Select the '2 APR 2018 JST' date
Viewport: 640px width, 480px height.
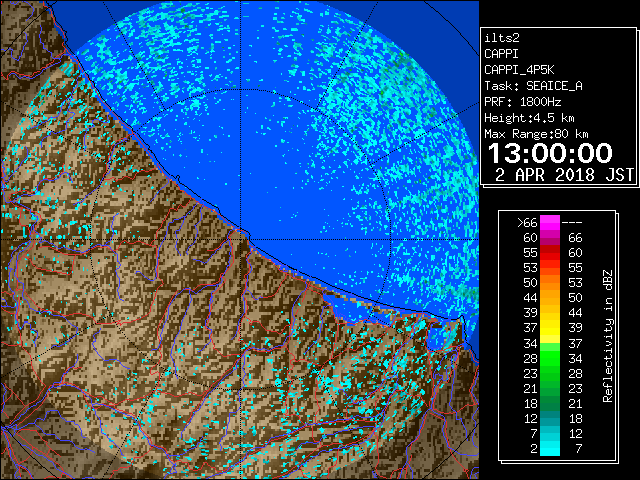click(564, 175)
